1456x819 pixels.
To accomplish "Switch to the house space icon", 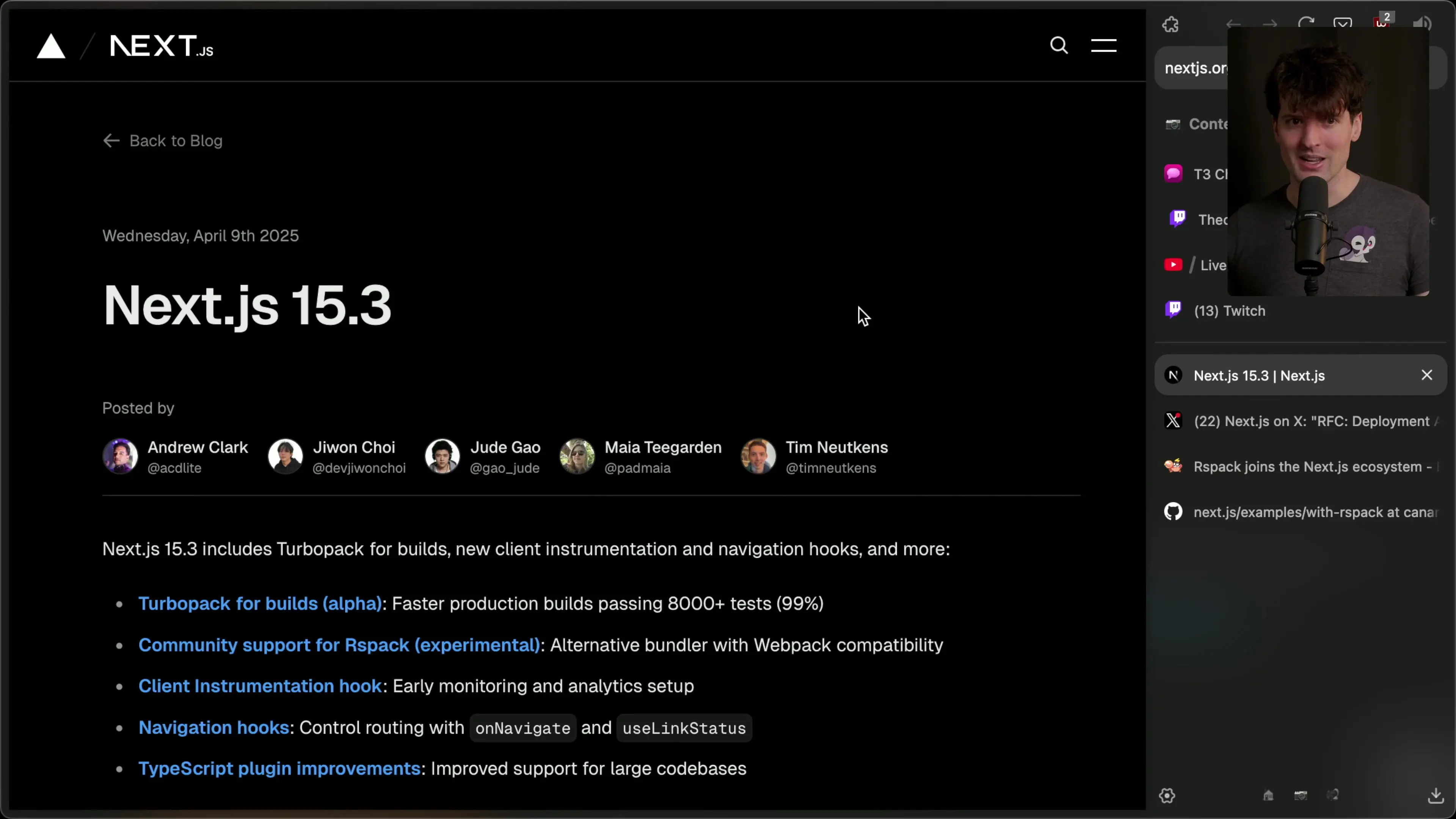I will coord(1268,796).
